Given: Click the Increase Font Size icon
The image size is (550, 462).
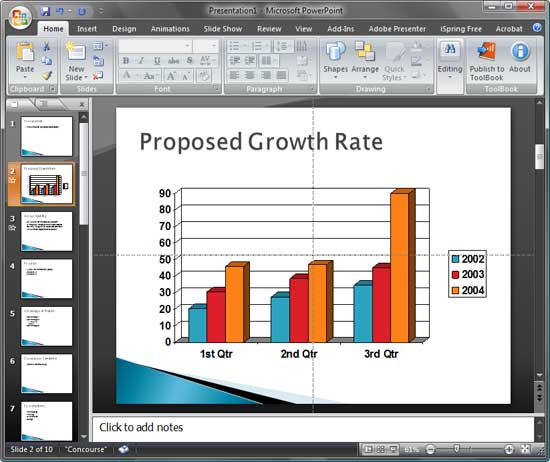Looking at the screenshot, I should coord(171,75).
